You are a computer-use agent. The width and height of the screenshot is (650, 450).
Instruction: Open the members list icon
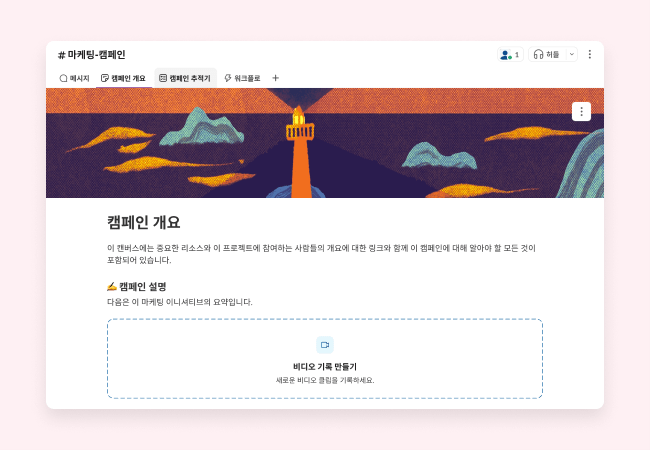pos(510,55)
